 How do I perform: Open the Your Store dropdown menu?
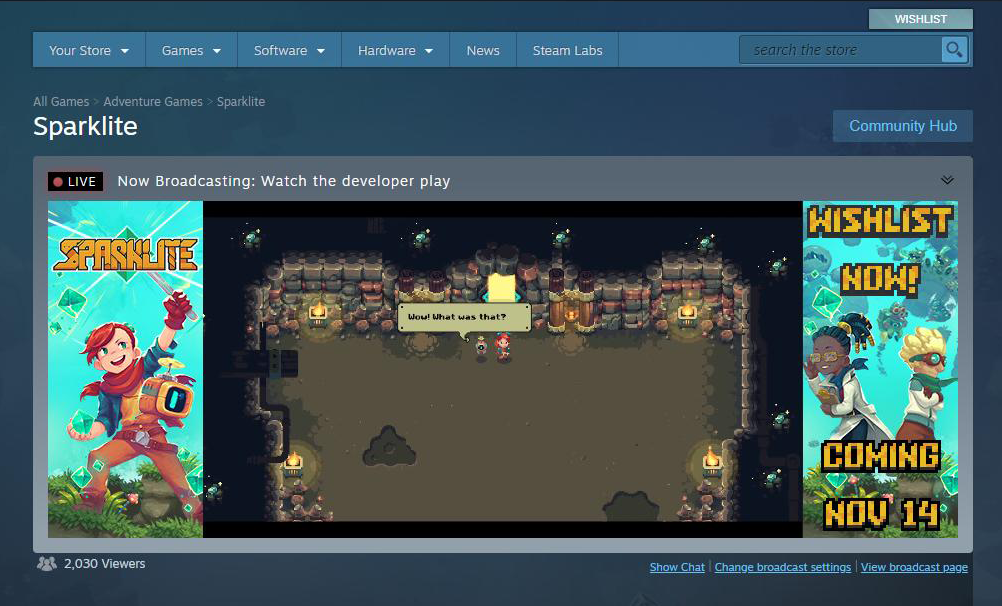tap(89, 50)
